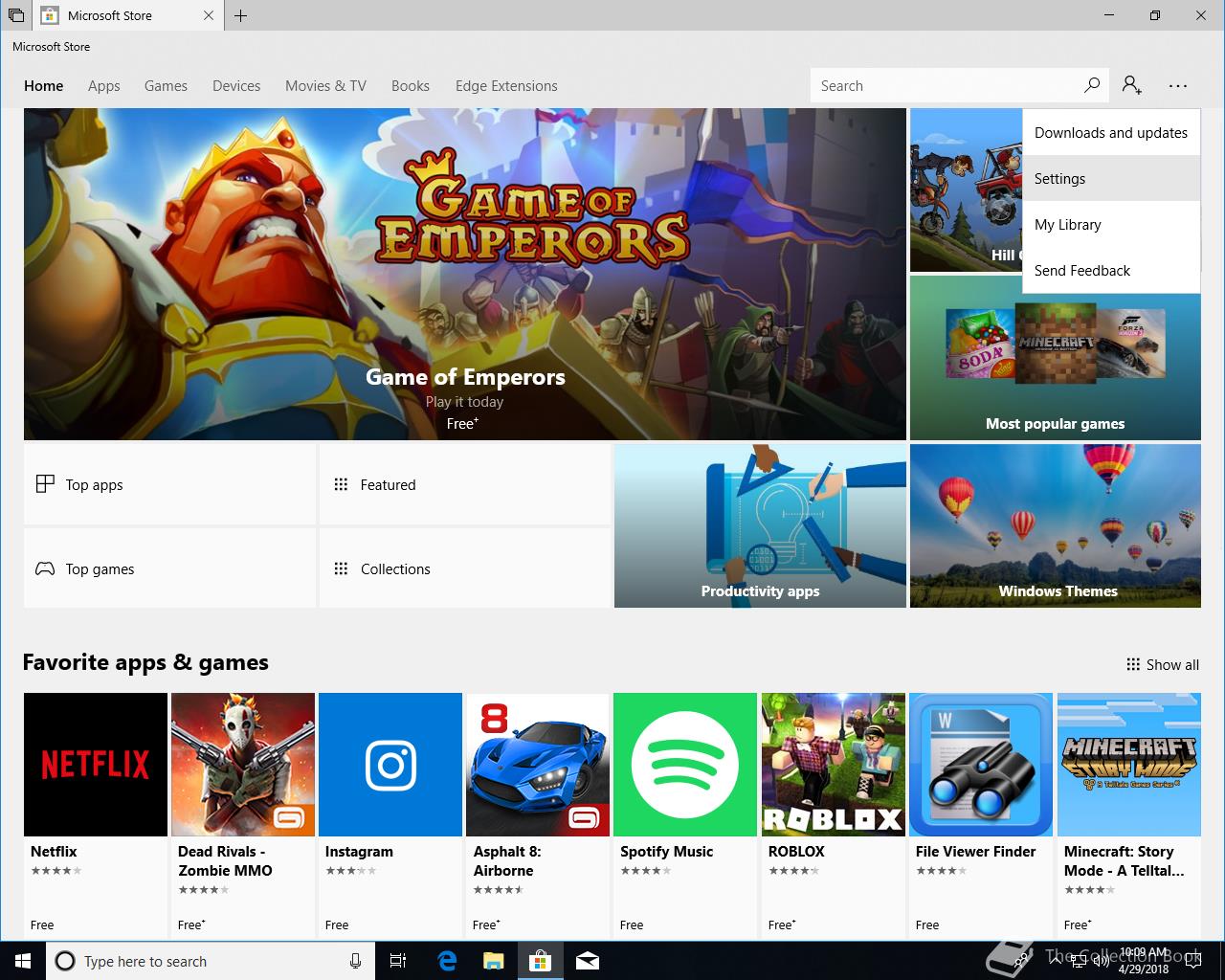
Task: Open Spotify Music app icon
Action: click(685, 765)
